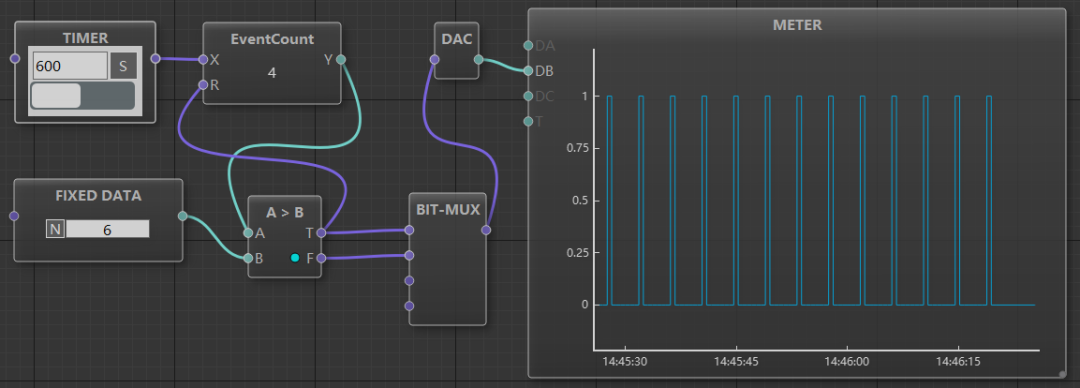Viewport: 1080px width, 388px height.
Task: Select the FIXED DATA block title
Action: pos(98,196)
